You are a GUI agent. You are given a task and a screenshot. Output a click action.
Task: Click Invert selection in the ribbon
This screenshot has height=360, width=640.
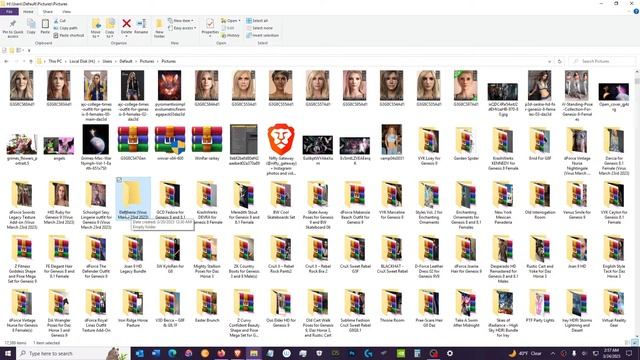(262, 36)
